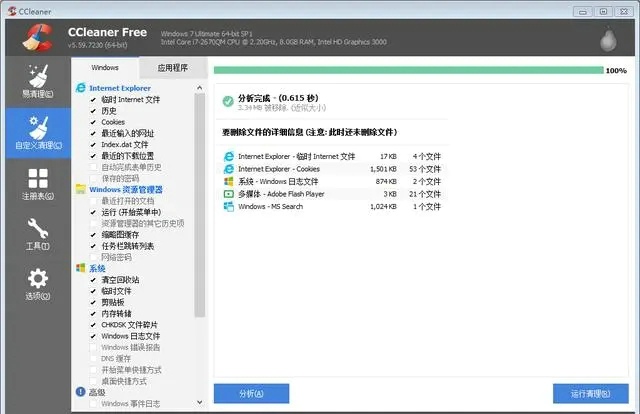The height and width of the screenshot is (414, 640).
Task: Enable 最近打开的文档 checkbox
Action: coord(93,201)
